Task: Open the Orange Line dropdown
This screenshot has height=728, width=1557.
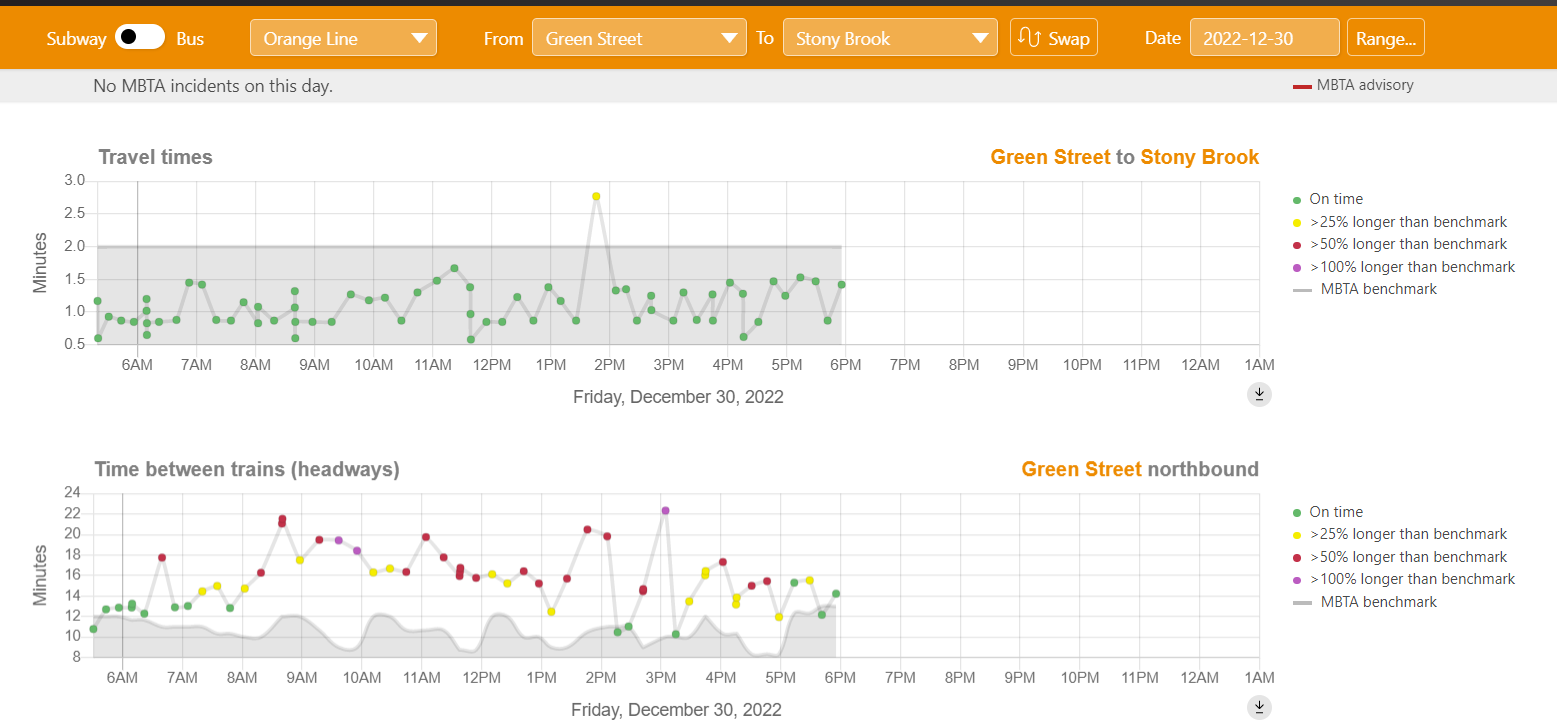Action: tap(343, 39)
